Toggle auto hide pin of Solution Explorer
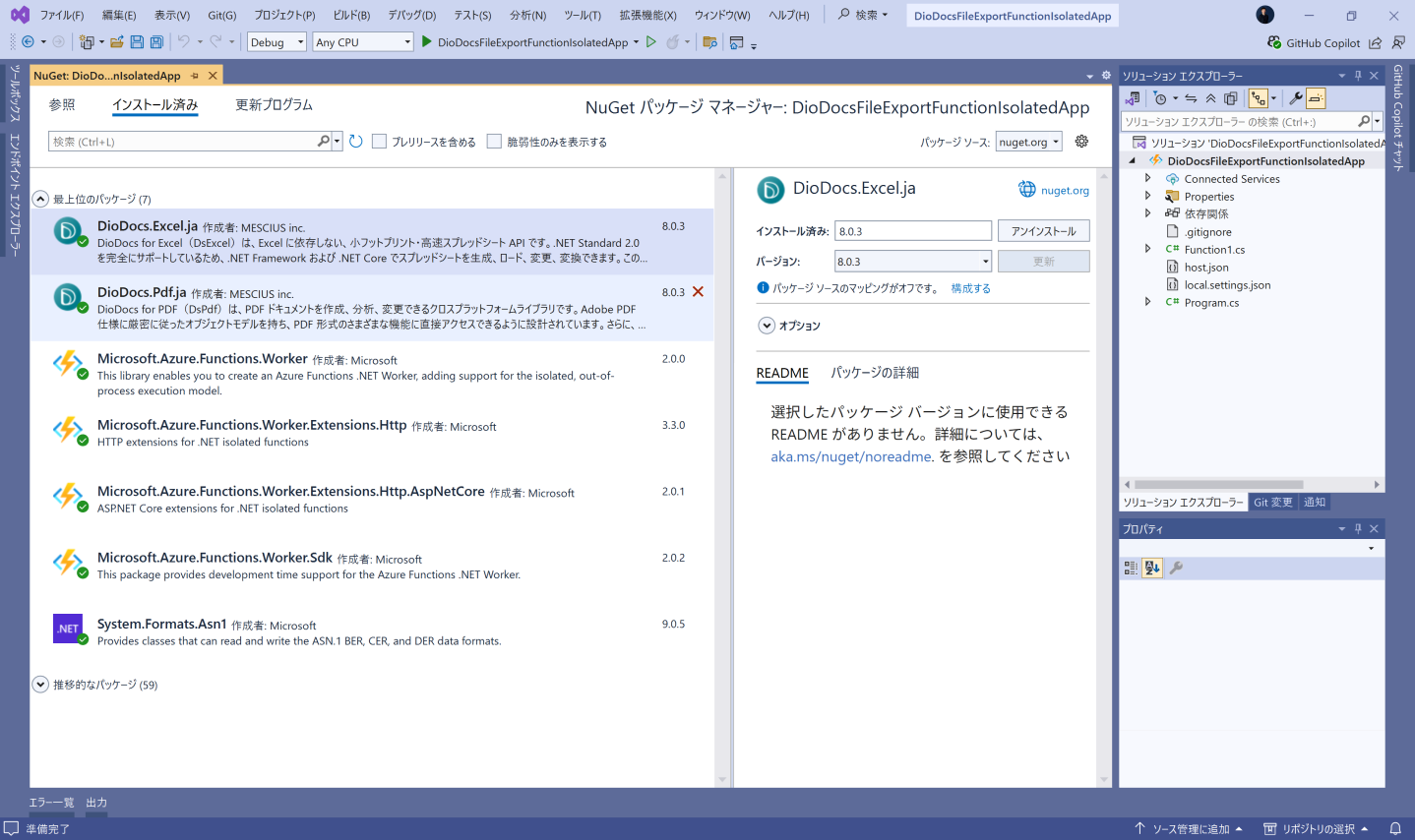This screenshot has width=1415, height=840. coord(1358,76)
